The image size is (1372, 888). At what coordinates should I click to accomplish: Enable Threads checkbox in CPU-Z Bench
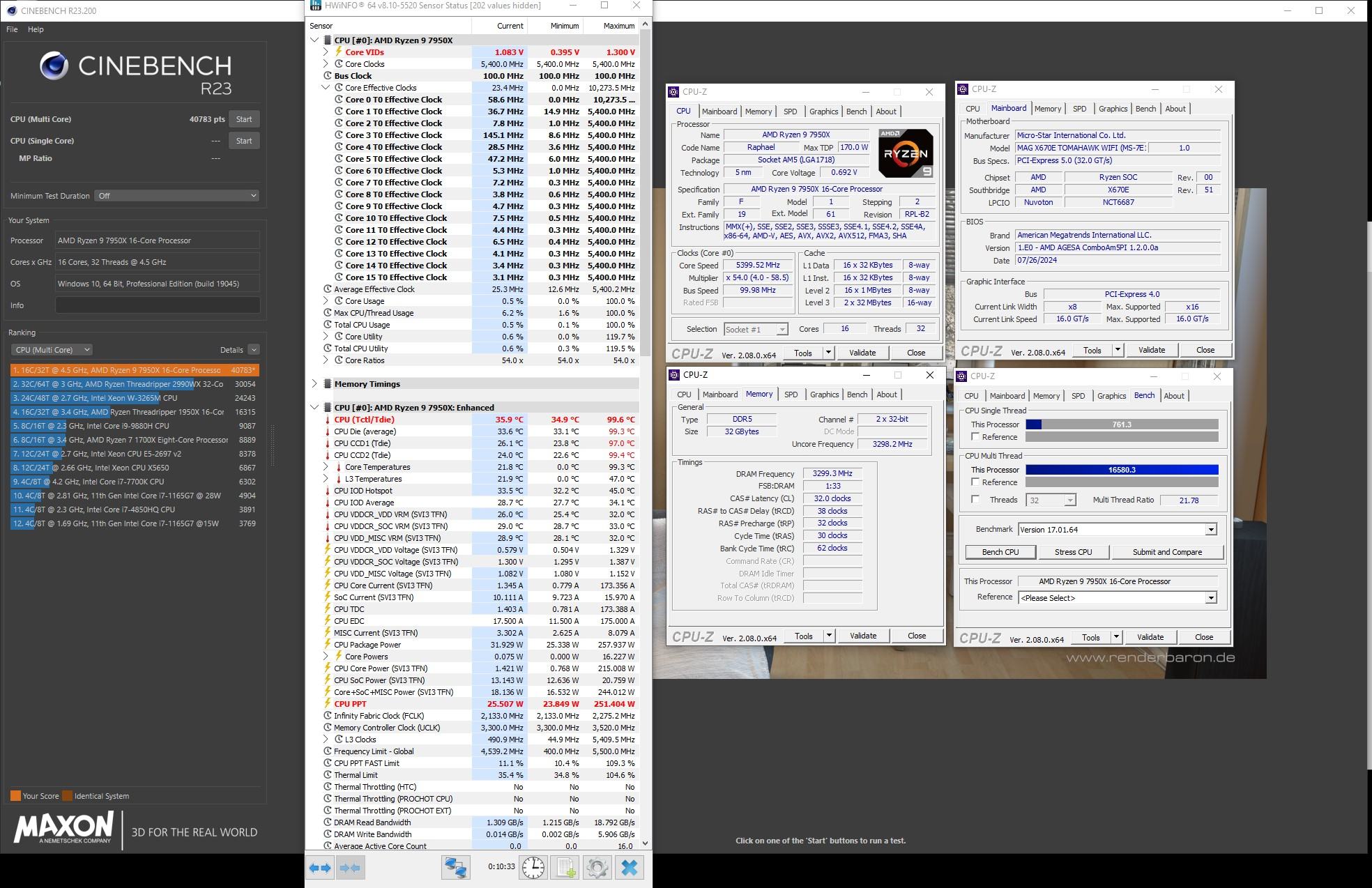click(975, 500)
